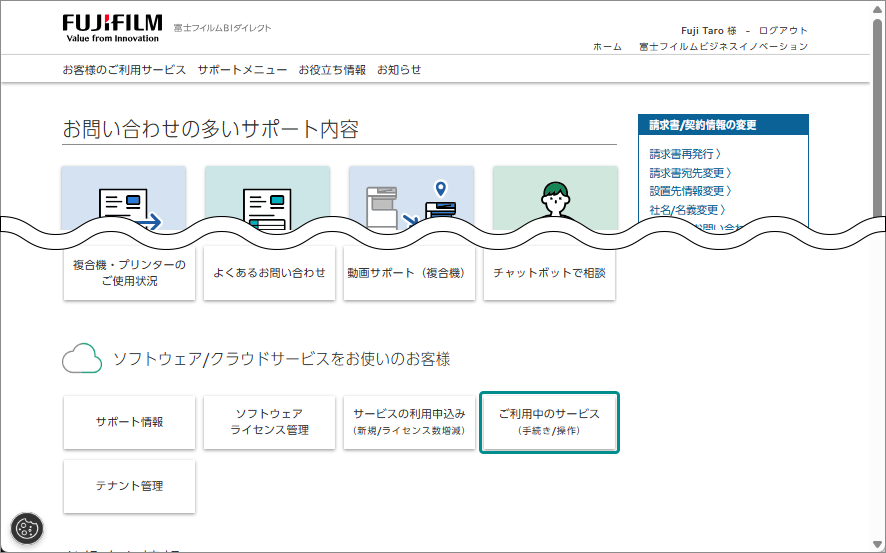The height and width of the screenshot is (553, 886).
Task: Select お役立ち情報 menu item
Action: click(x=332, y=70)
